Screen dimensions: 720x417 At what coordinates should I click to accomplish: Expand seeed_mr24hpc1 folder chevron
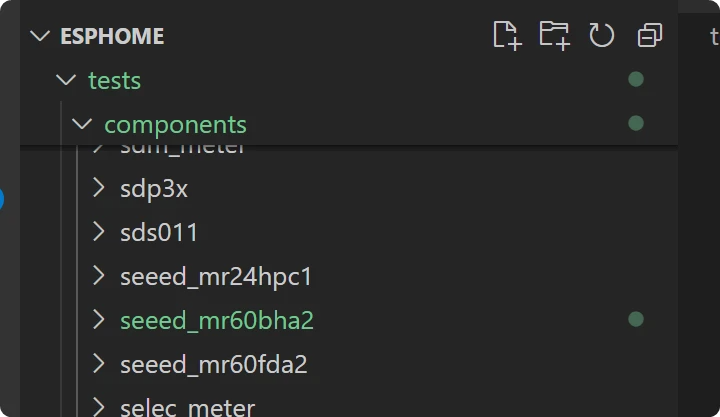tap(98, 276)
